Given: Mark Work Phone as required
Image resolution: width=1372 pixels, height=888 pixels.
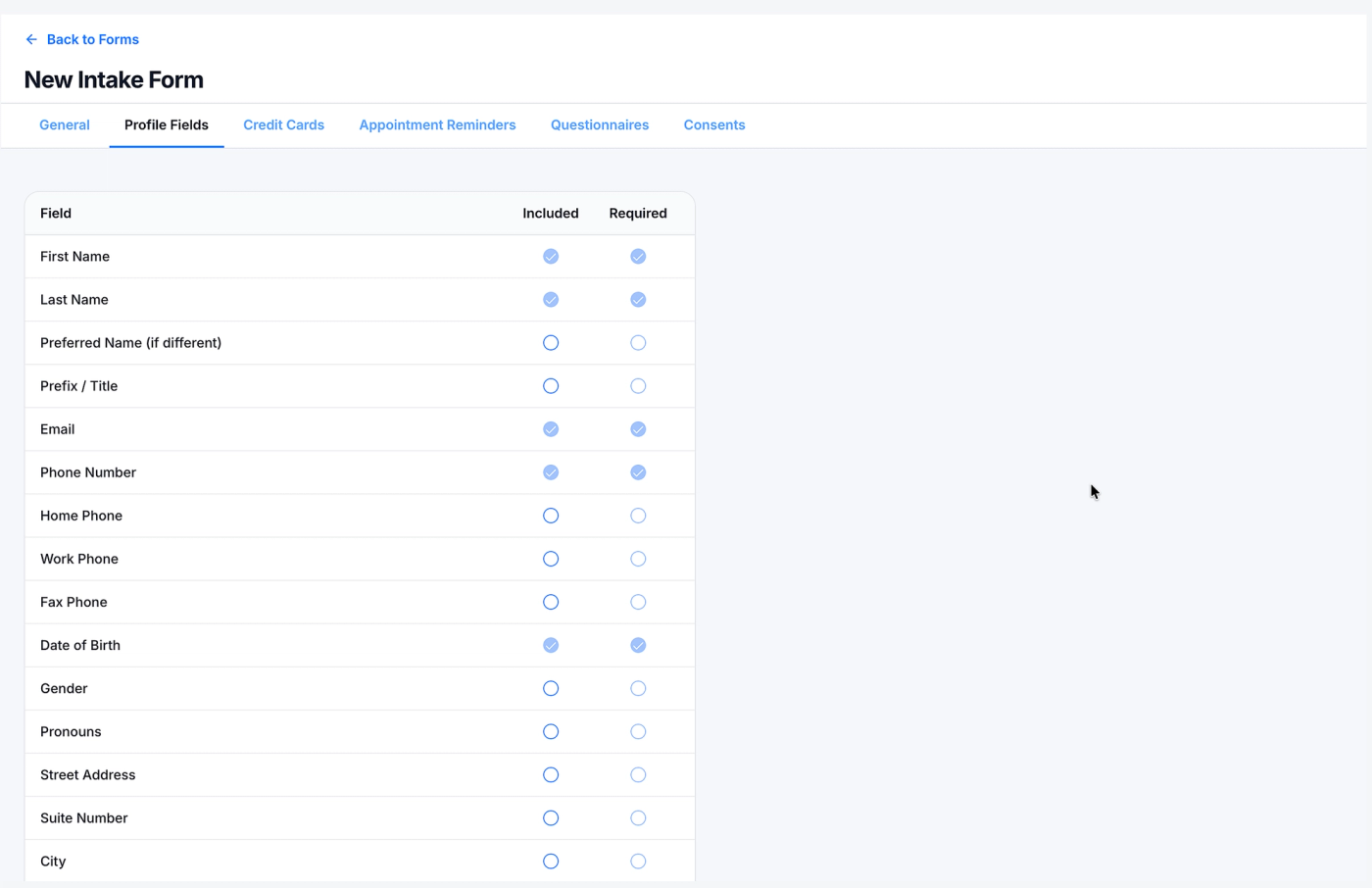Looking at the screenshot, I should (x=638, y=559).
